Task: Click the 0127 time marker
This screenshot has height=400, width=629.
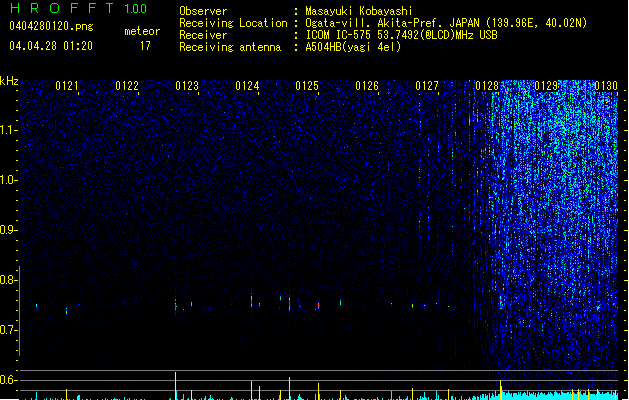Action: click(x=427, y=86)
